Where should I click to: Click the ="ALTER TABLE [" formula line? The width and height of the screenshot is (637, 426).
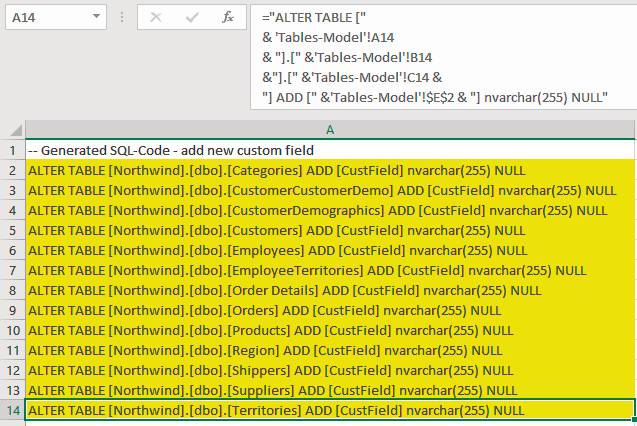coord(314,17)
